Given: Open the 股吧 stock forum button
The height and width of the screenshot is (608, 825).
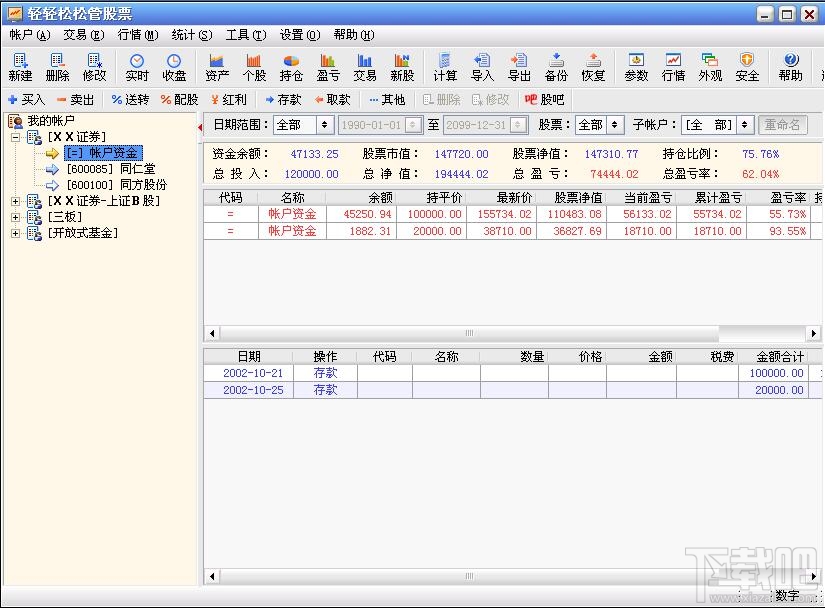Looking at the screenshot, I should point(545,99).
